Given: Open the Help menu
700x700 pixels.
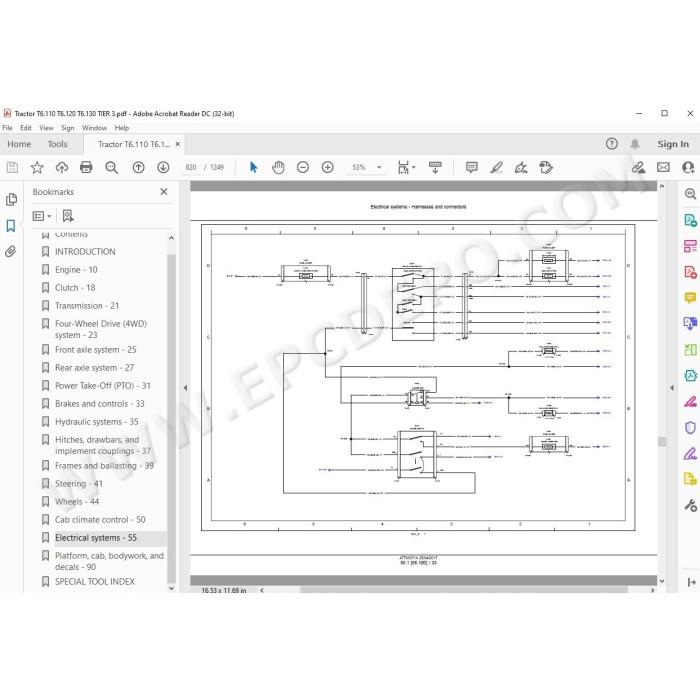Looking at the screenshot, I should tap(121, 128).
